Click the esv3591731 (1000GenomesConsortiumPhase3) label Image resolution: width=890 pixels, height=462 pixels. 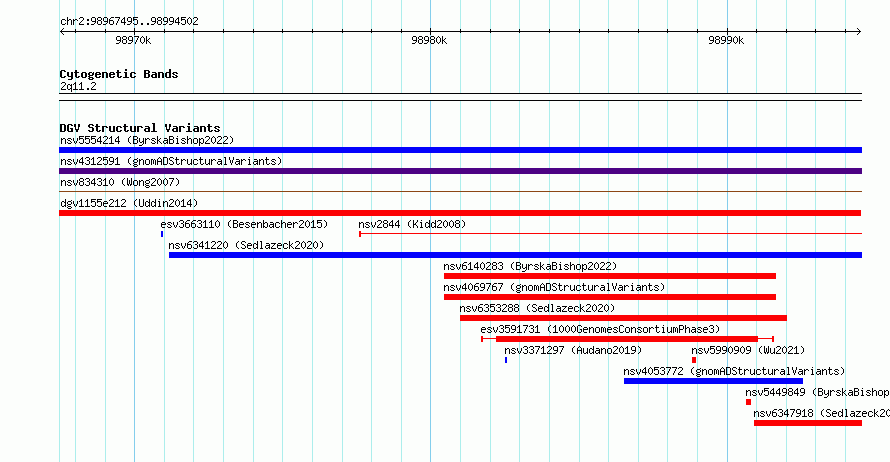pyautogui.click(x=600, y=329)
